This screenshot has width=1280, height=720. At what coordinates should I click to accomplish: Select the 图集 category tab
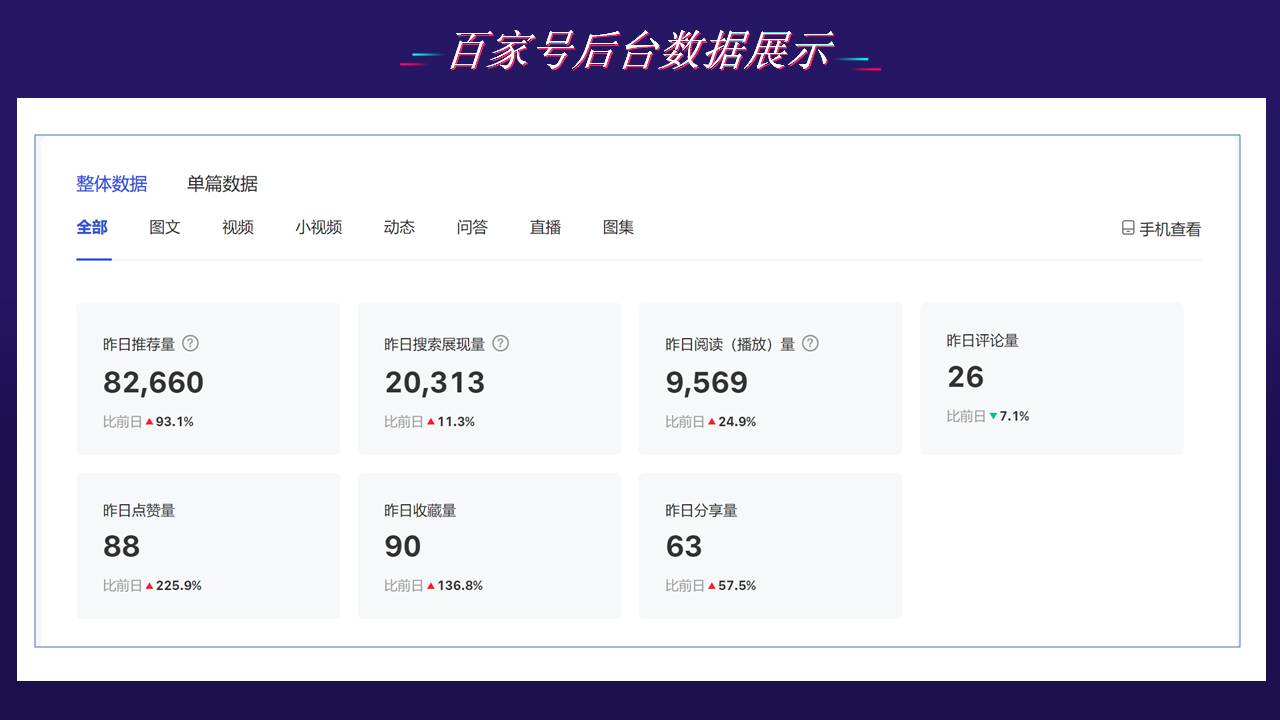click(618, 227)
